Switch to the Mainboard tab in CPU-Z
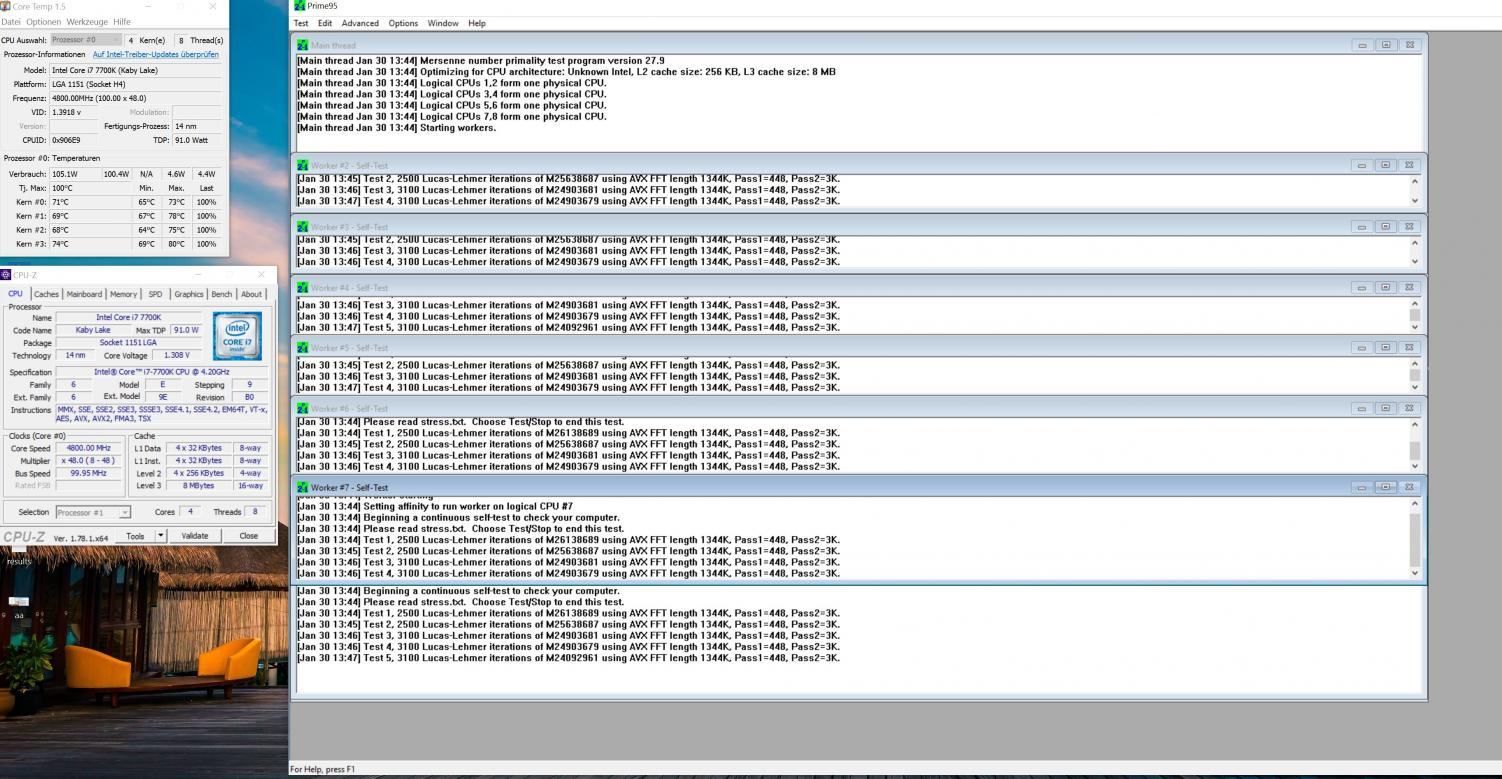This screenshot has height=779, width=1502. (x=84, y=294)
